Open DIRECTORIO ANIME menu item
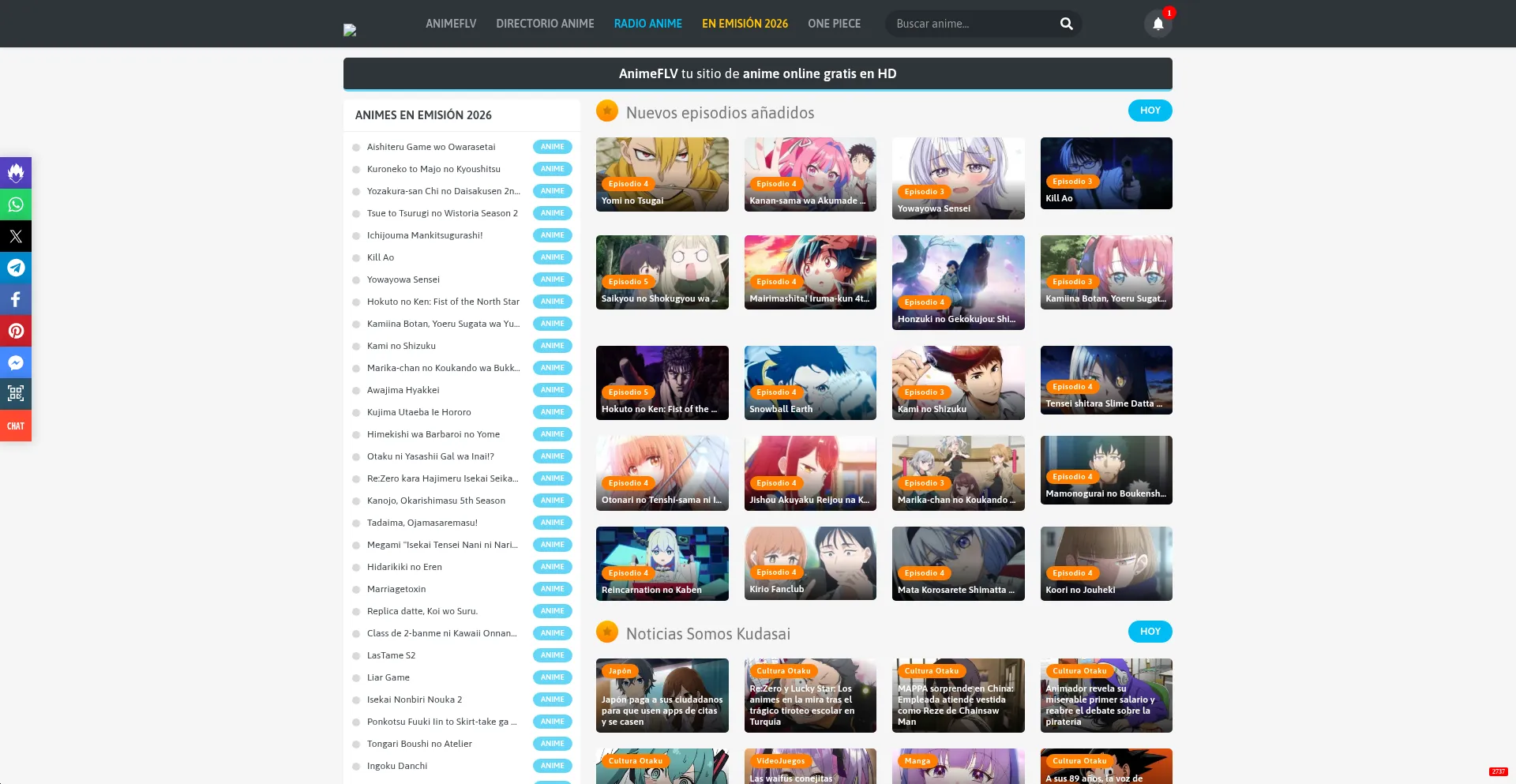The width and height of the screenshot is (1516, 784). (545, 24)
